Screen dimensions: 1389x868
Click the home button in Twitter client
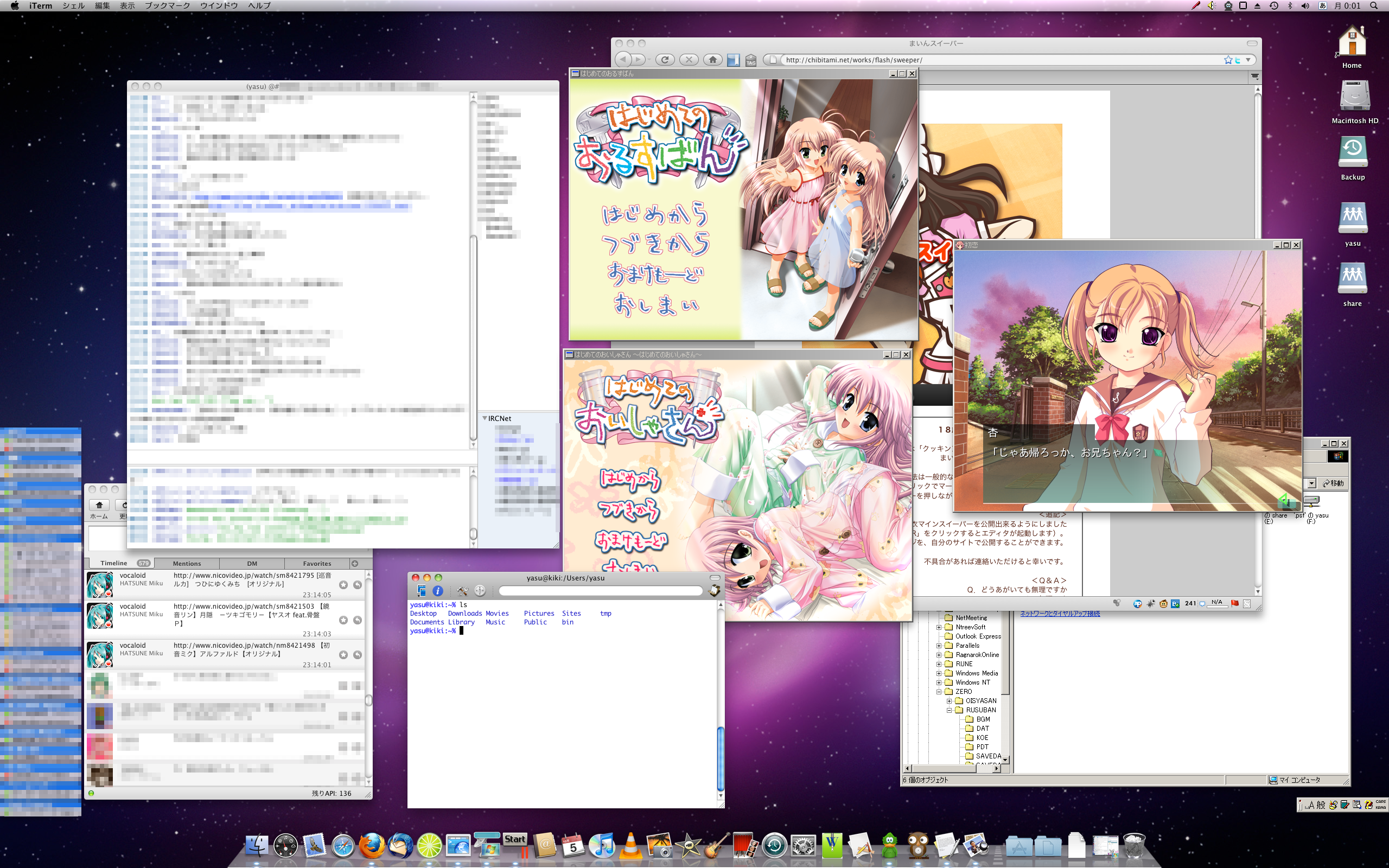click(x=99, y=505)
